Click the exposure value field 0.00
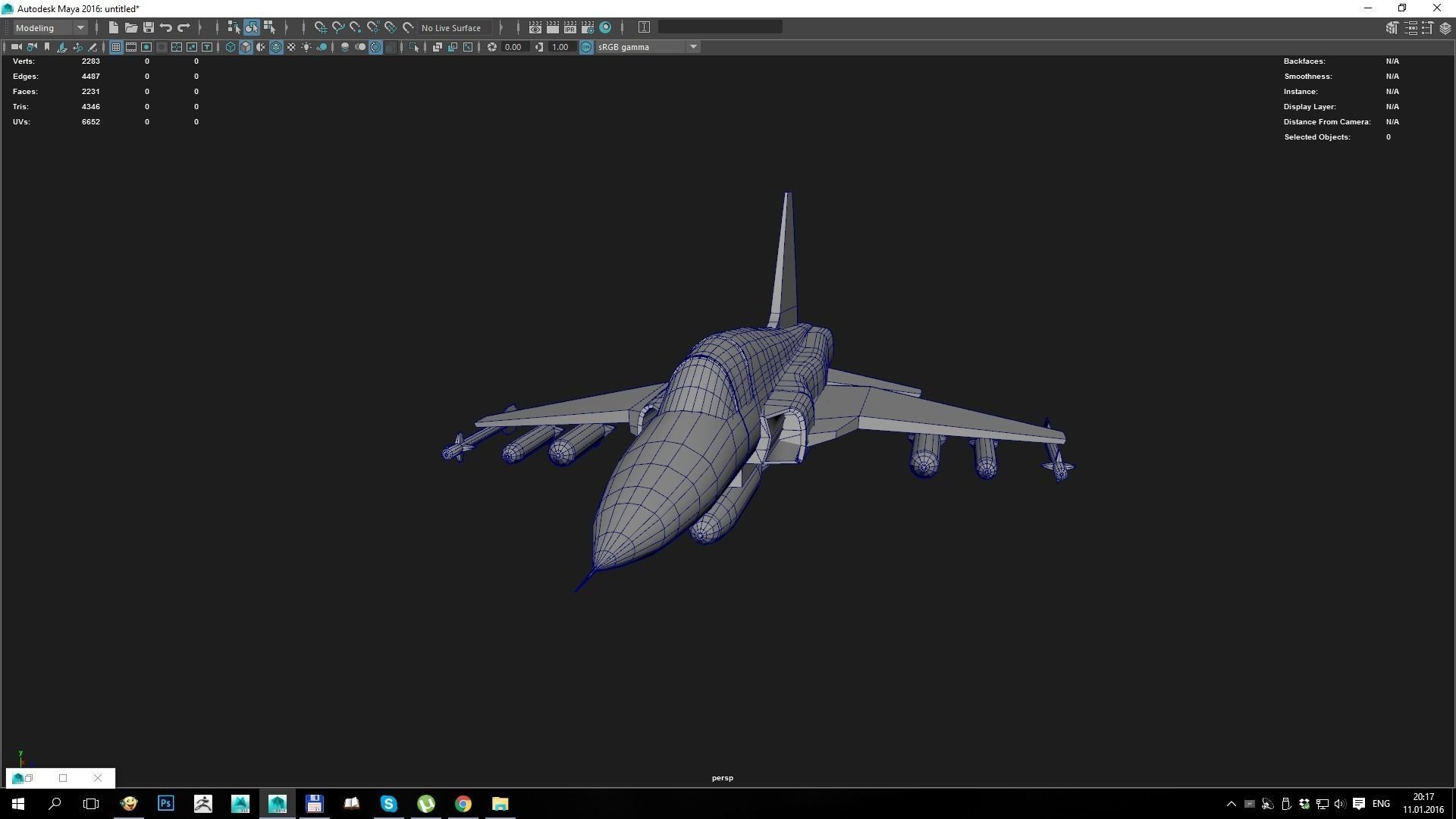Screen dimensions: 1456x819 [x=513, y=47]
